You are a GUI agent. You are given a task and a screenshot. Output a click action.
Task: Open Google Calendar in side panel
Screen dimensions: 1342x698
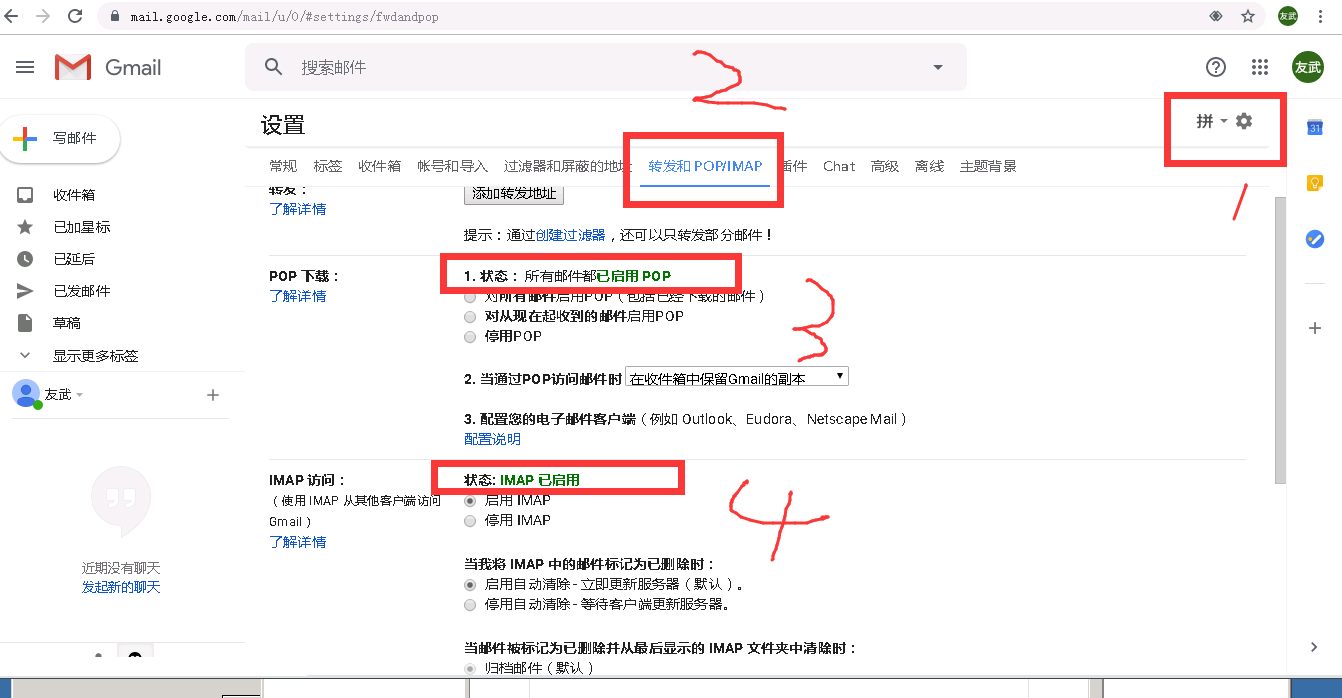click(1315, 128)
